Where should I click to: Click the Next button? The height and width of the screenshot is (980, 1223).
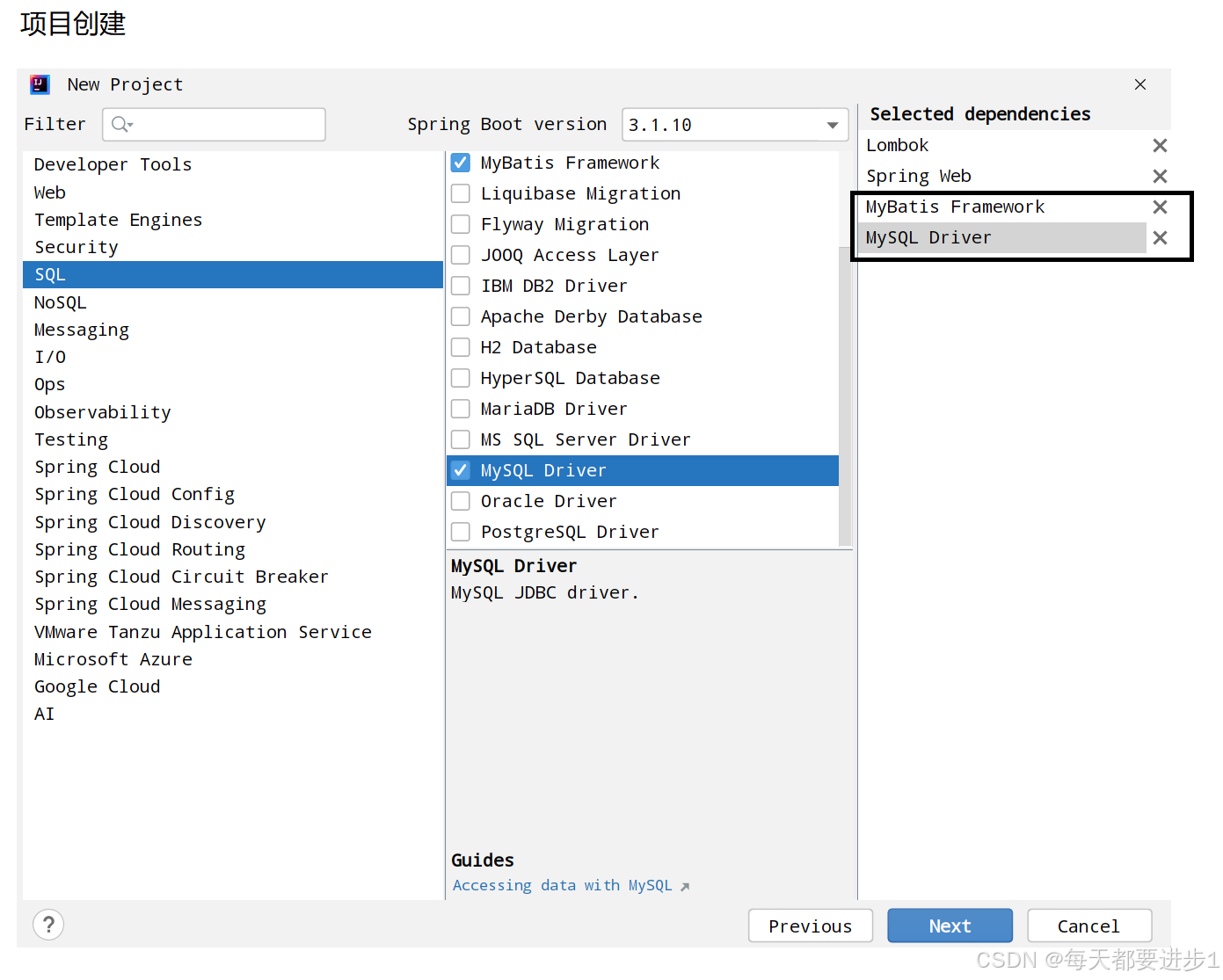click(x=950, y=926)
